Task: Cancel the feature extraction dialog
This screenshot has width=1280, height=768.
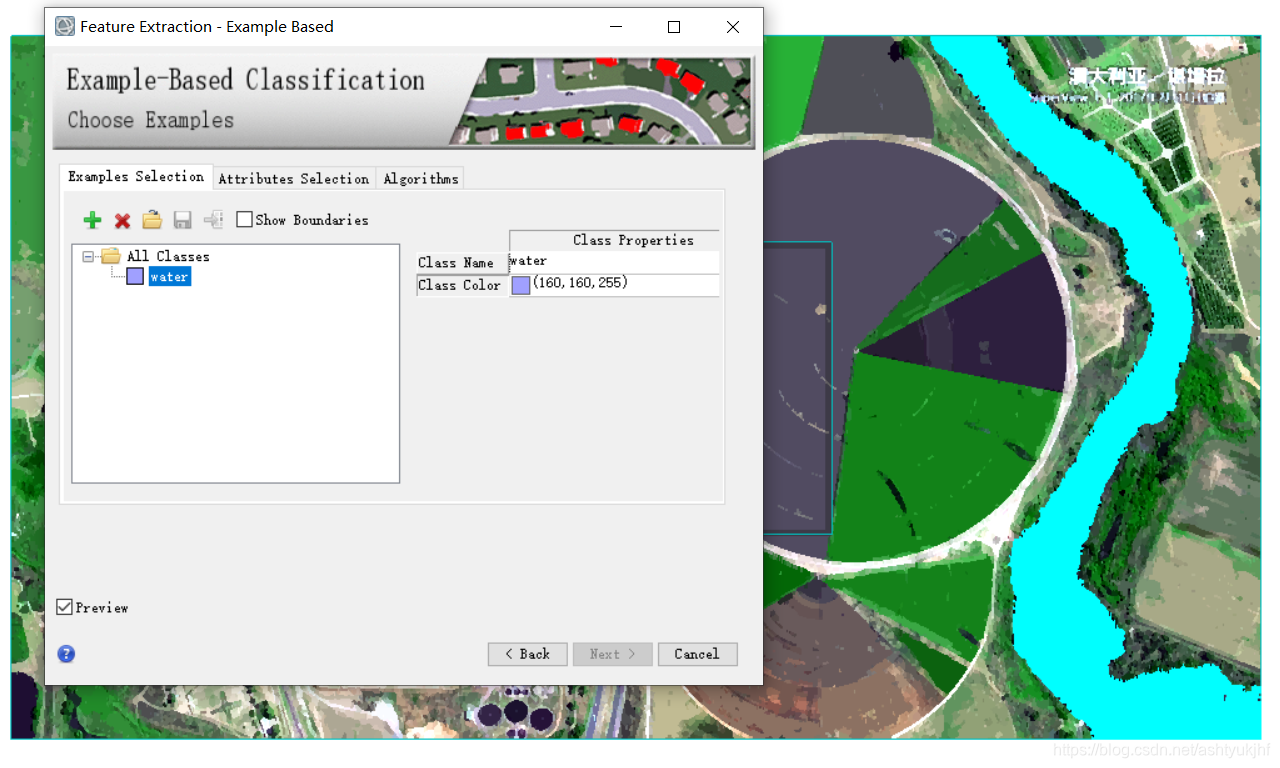Action: tap(698, 654)
